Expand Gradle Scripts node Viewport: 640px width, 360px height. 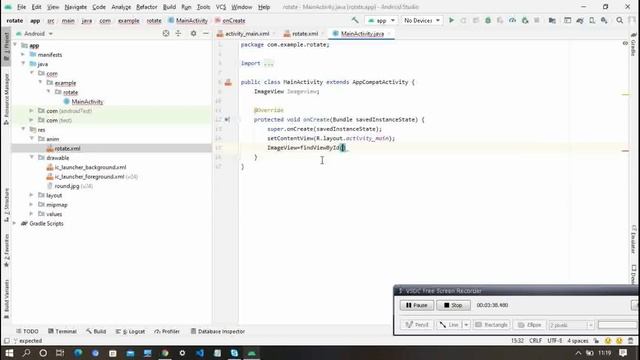15,223
